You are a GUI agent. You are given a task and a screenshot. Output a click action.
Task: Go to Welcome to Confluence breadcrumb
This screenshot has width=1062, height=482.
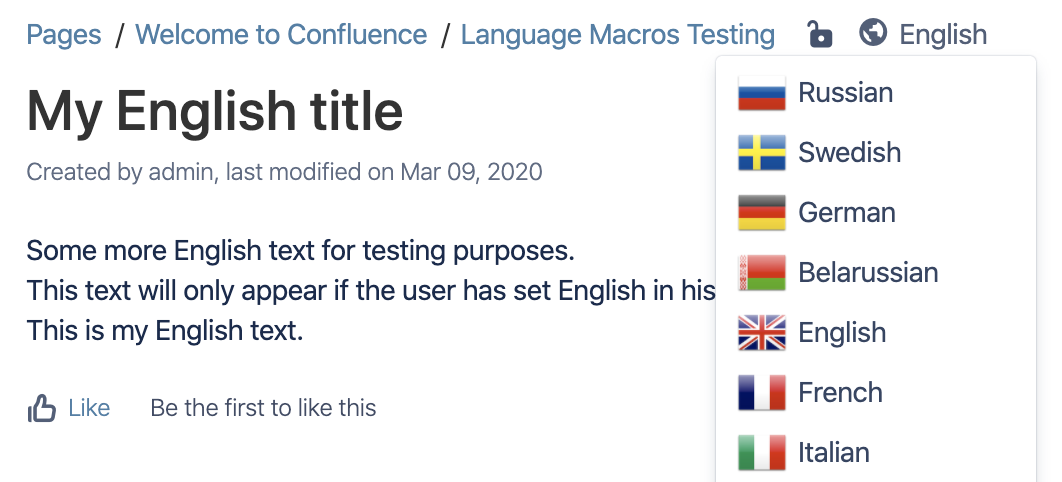[x=281, y=34]
